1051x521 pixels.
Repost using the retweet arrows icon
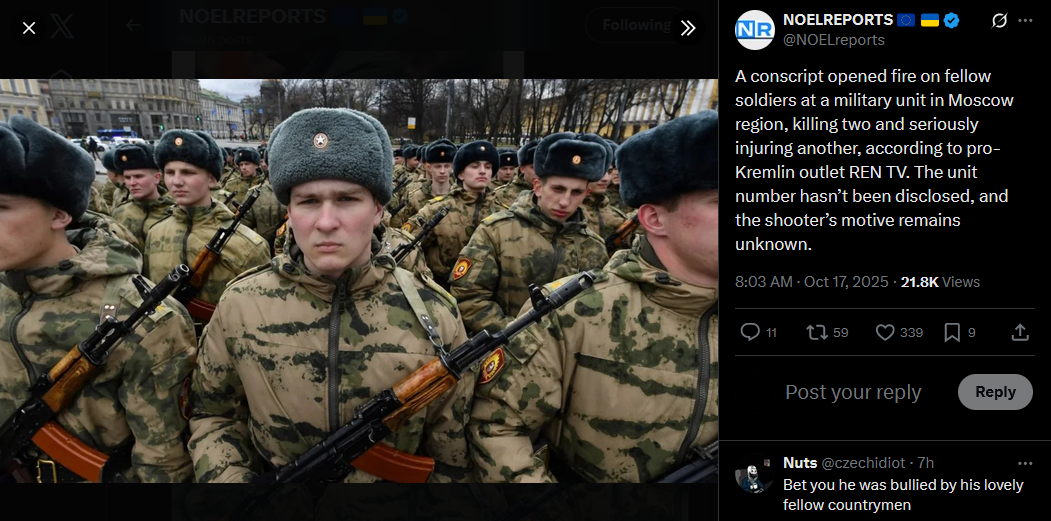[816, 332]
